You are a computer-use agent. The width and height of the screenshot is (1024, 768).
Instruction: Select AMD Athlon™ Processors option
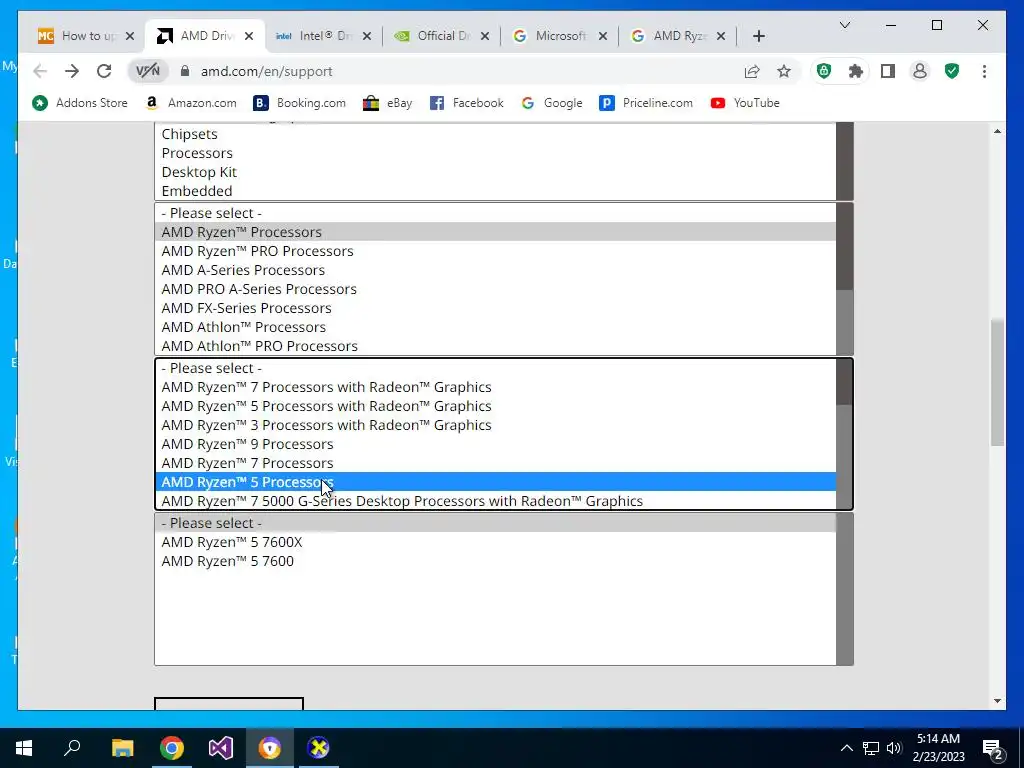pos(495,327)
